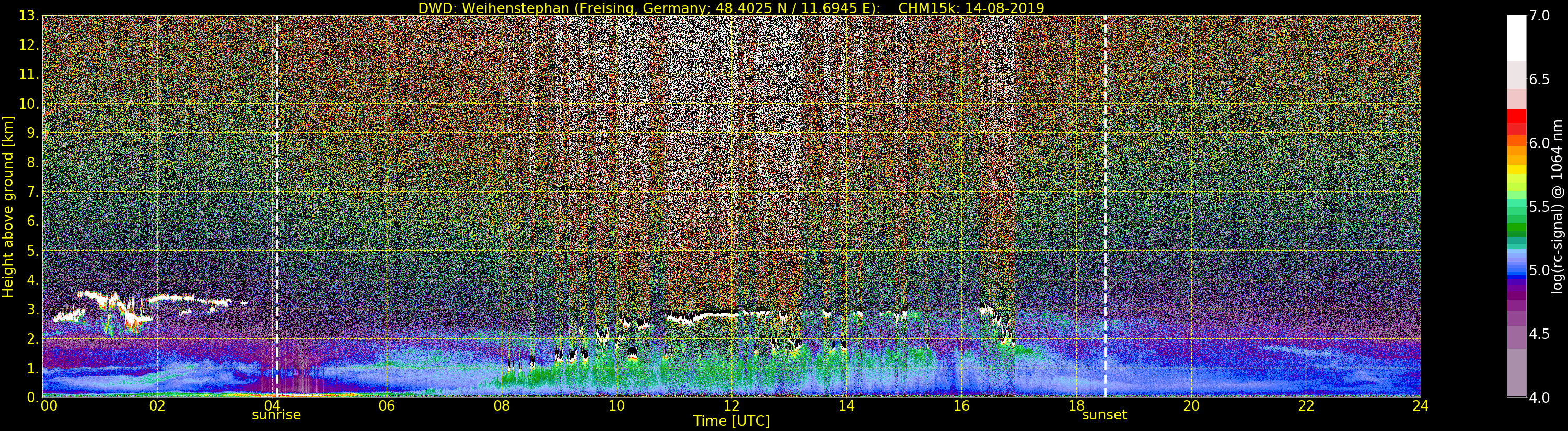The image size is (1568, 431).
Task: Click the height axis tick '8.'
Action: pos(32,163)
